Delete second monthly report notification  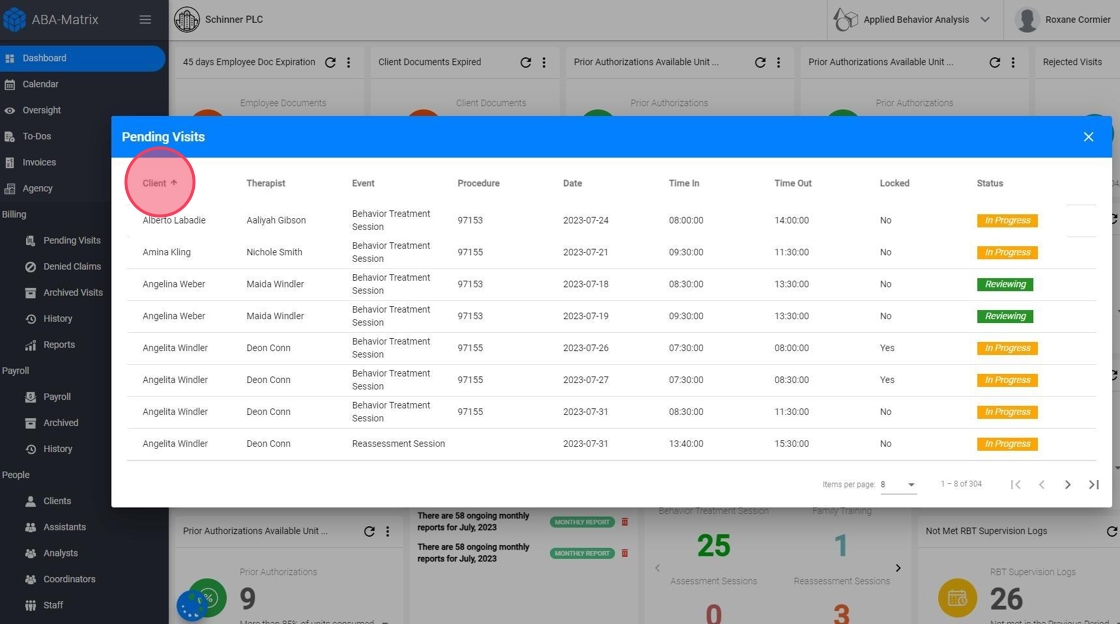pyautogui.click(x=624, y=553)
